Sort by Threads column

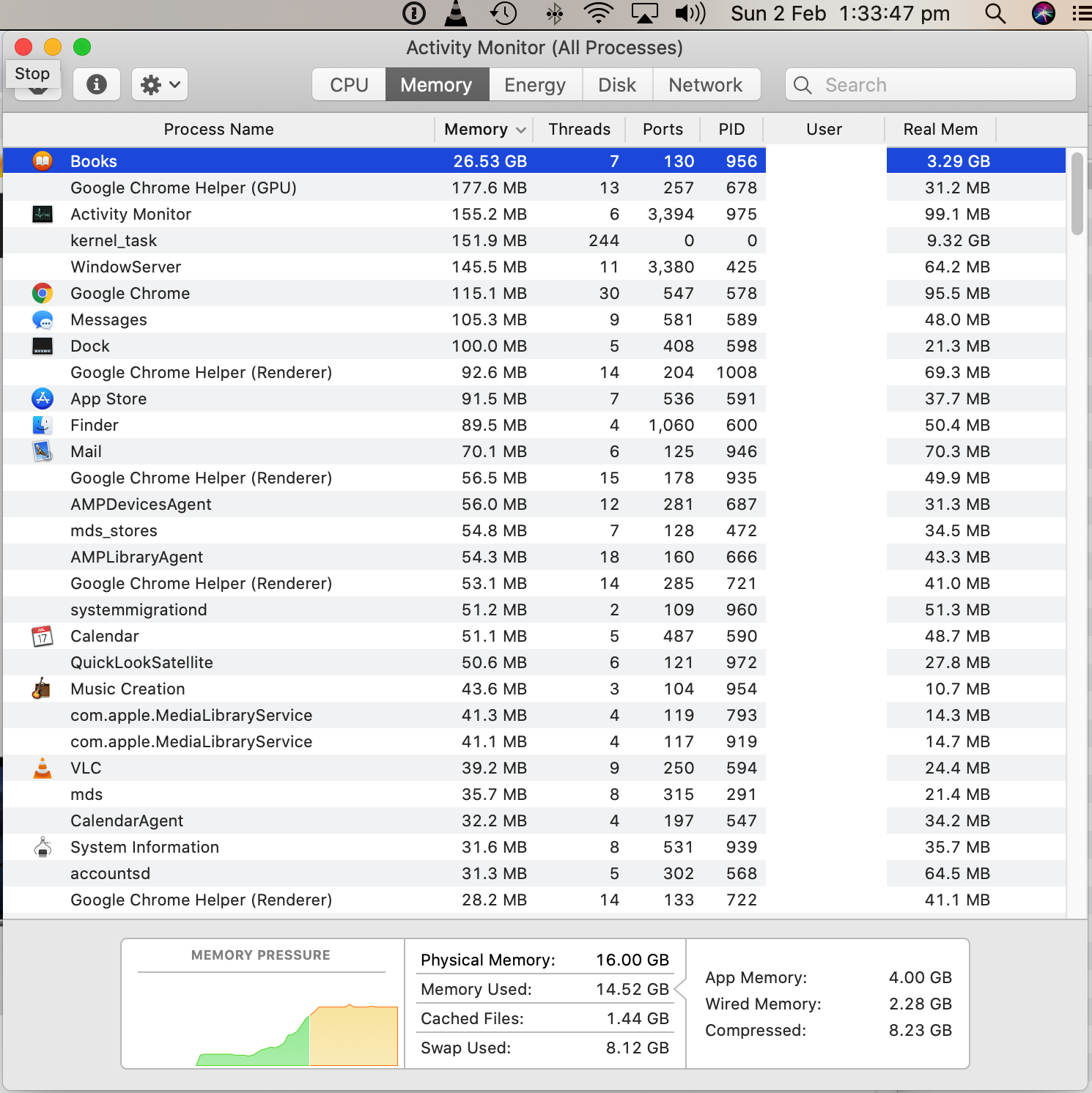tap(579, 129)
